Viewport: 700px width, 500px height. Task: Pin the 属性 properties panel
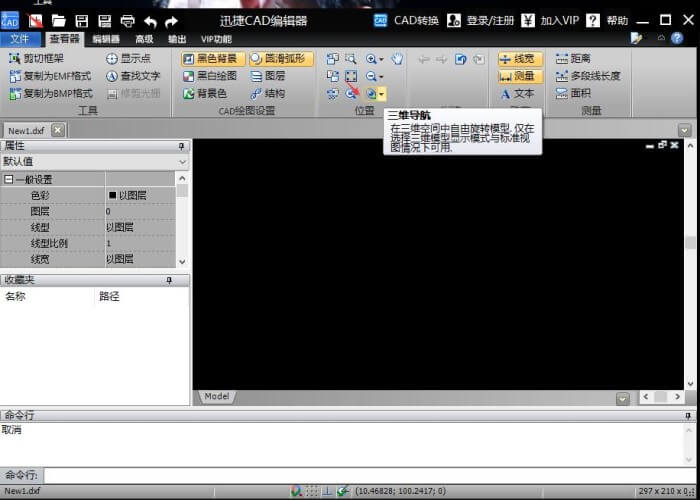pyautogui.click(x=181, y=146)
